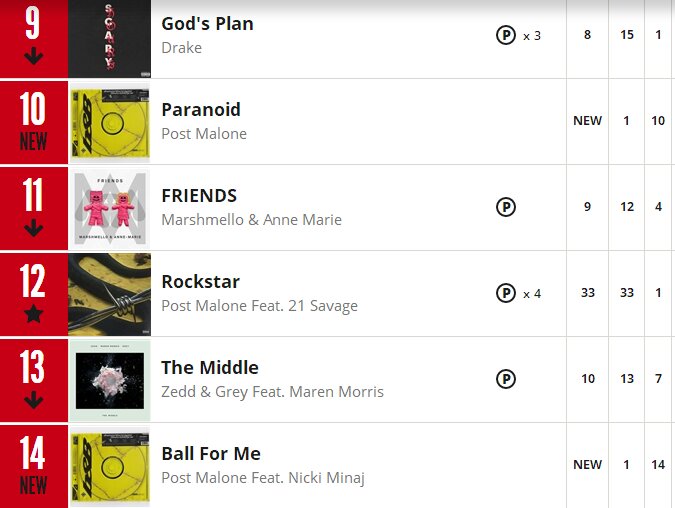Open the Paranoid yellow album artwork
675x508 pixels.
click(110, 122)
